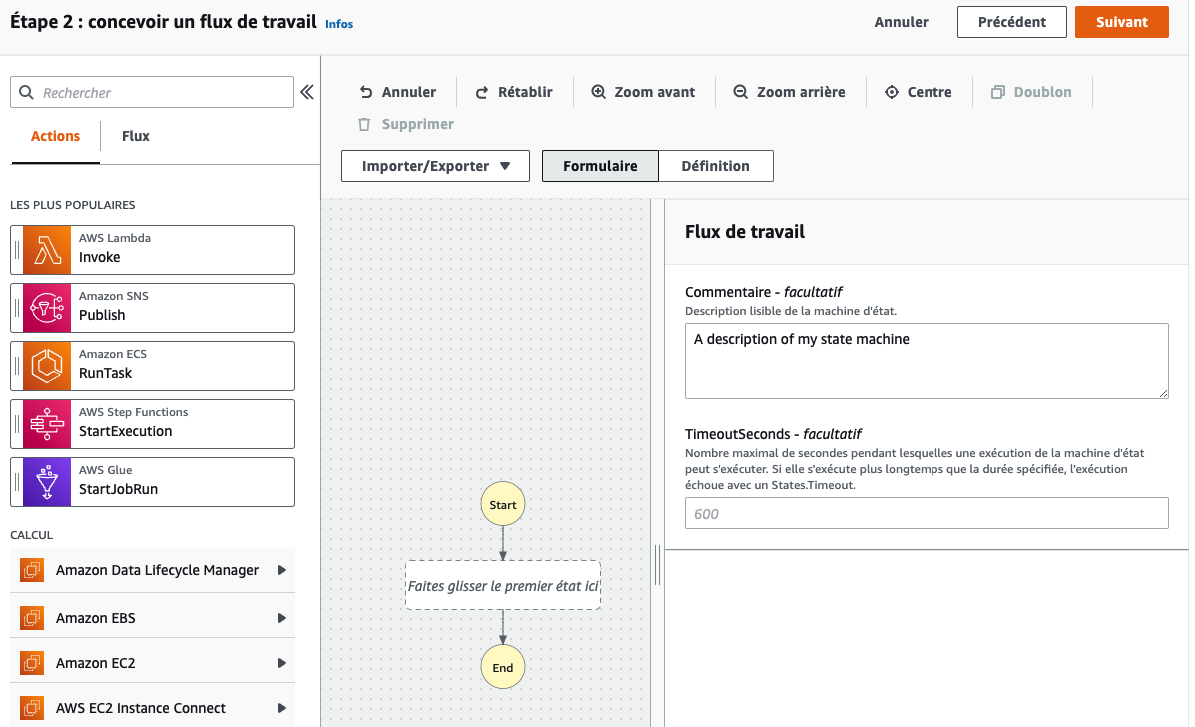
Task: Select the Amazon ECS RunTask action
Action: (x=152, y=366)
